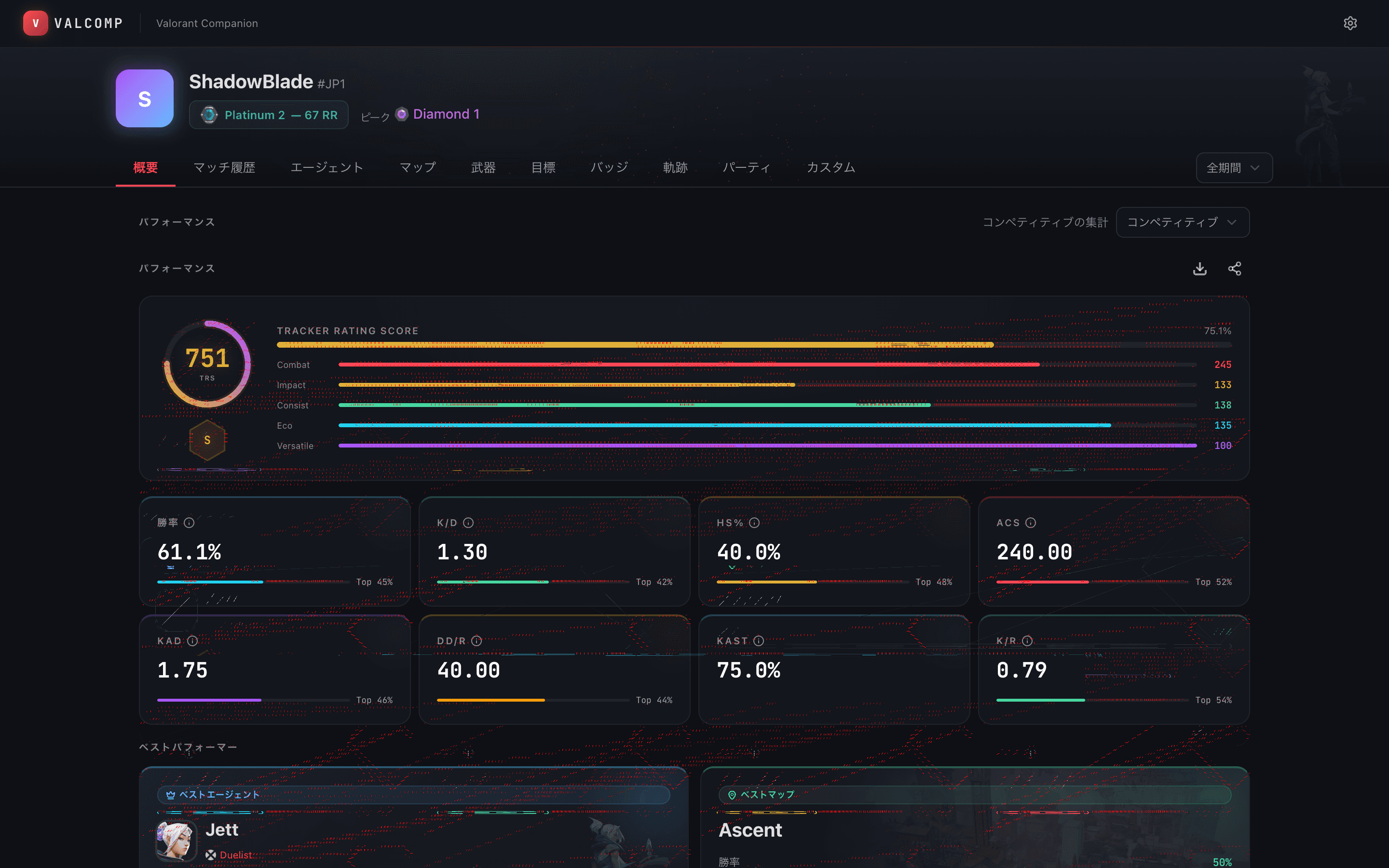Click the 75.1% tracker rating percentage
Screen dimensions: 1389x868
point(1217,331)
